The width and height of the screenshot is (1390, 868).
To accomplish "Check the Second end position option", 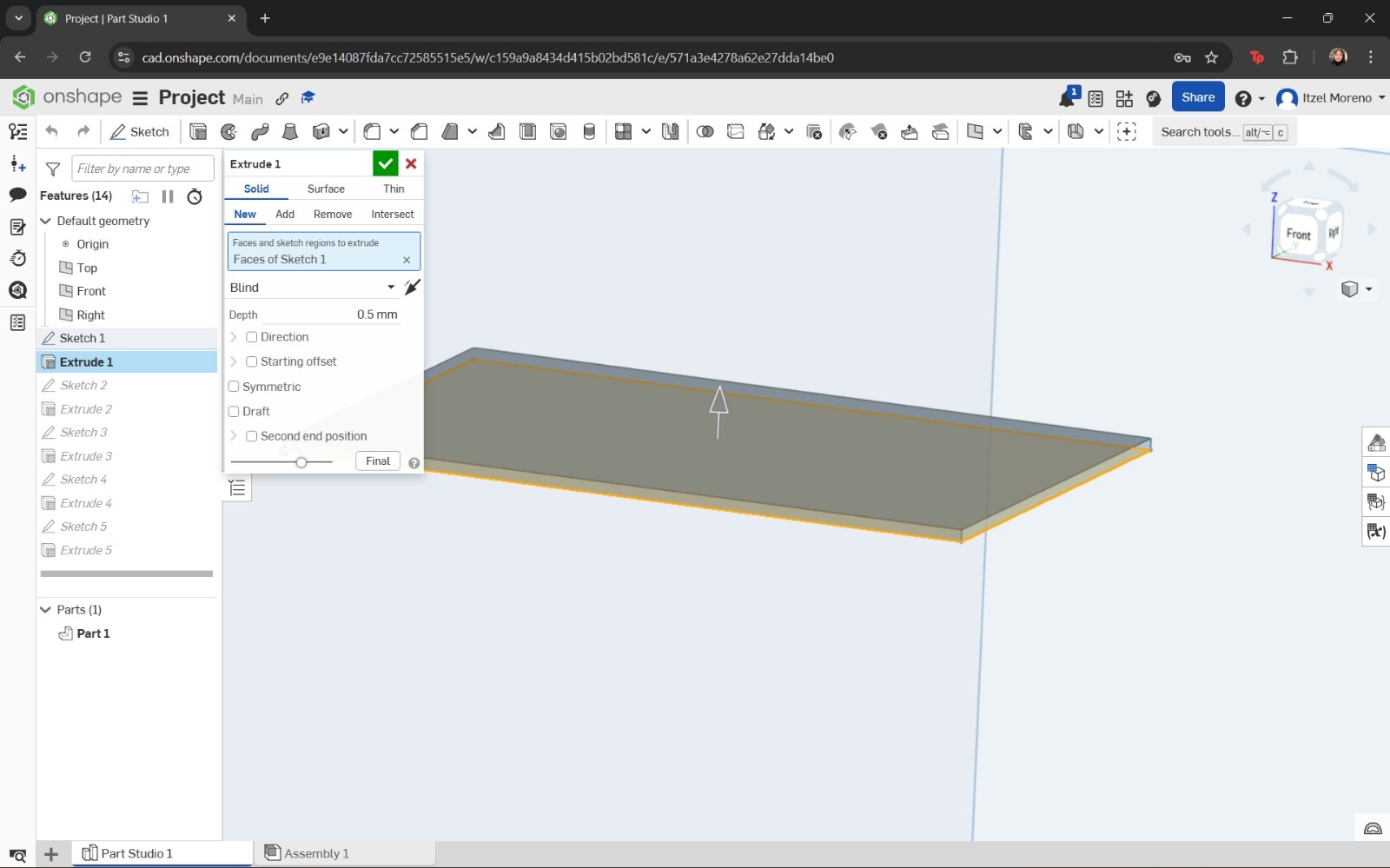I will point(251,435).
